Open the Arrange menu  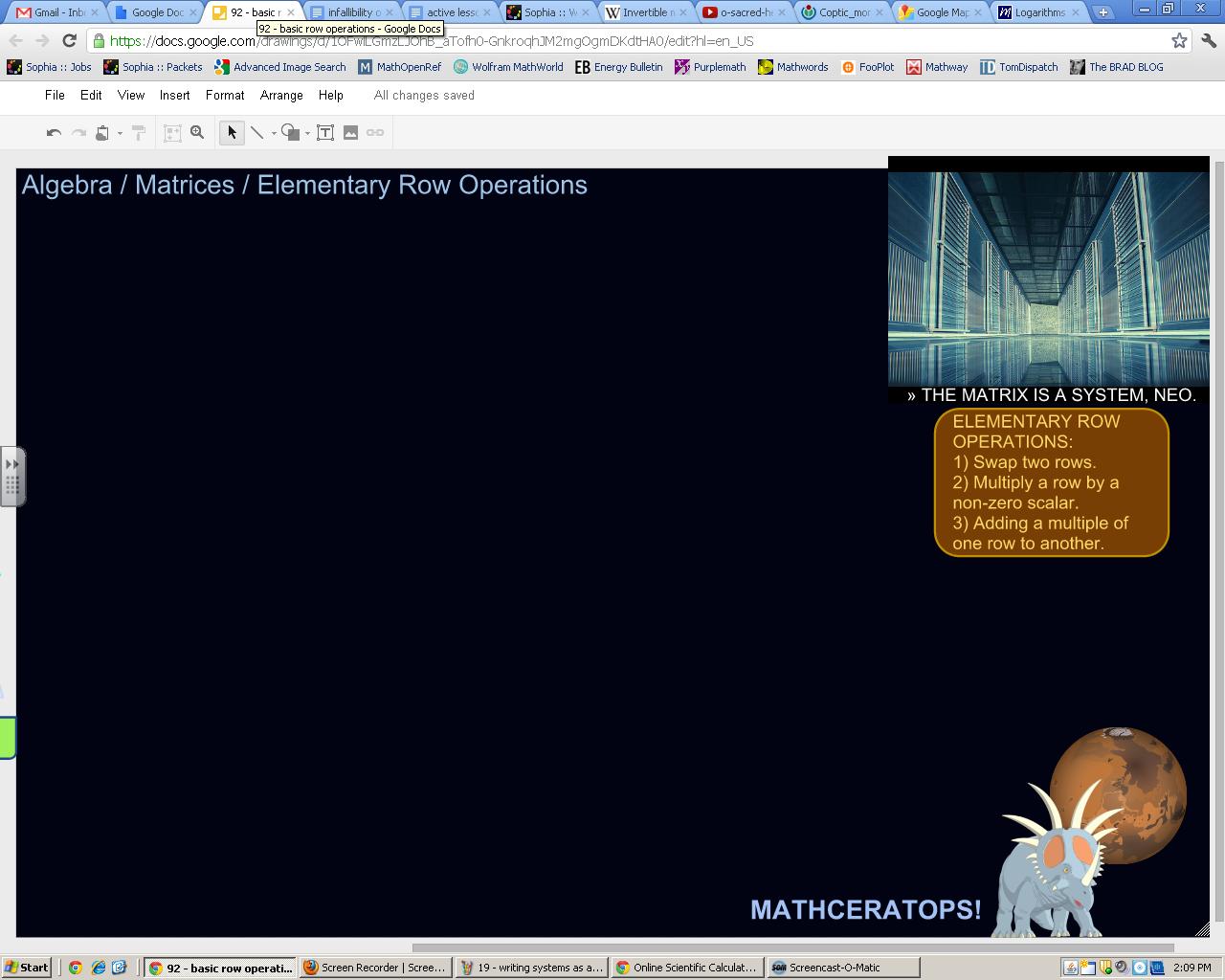pos(281,96)
